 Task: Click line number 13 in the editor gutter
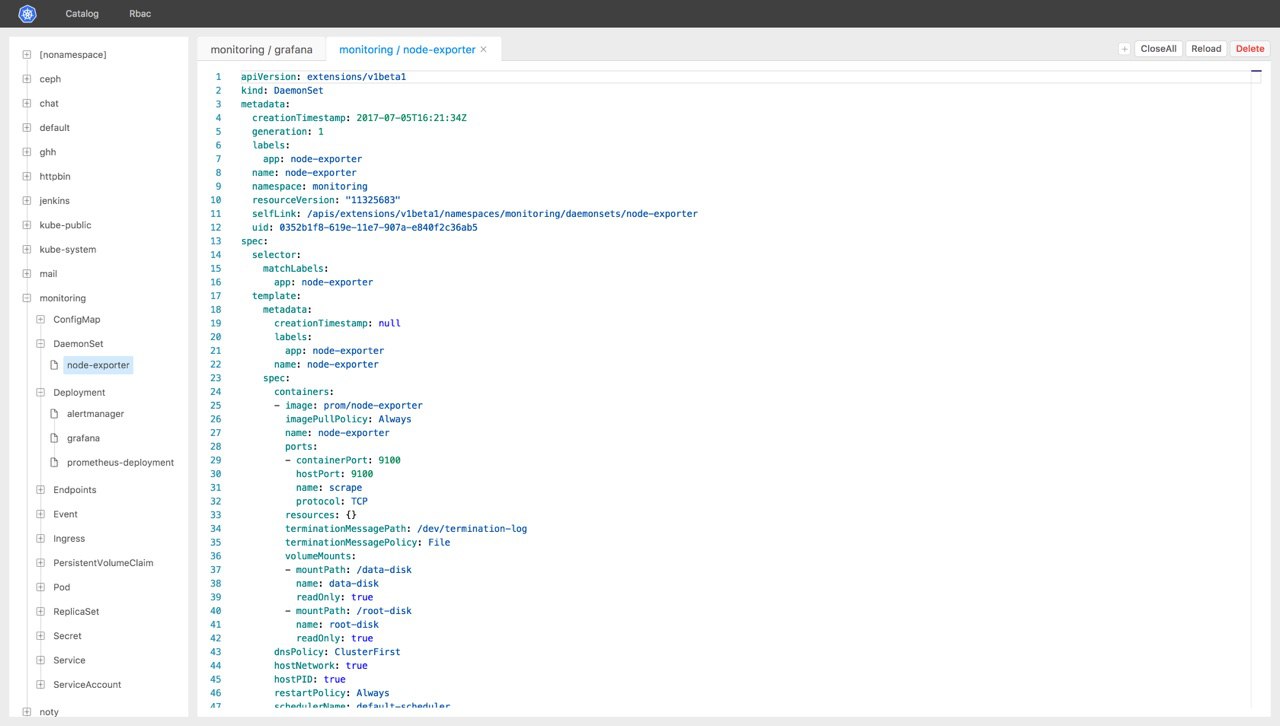coord(217,241)
